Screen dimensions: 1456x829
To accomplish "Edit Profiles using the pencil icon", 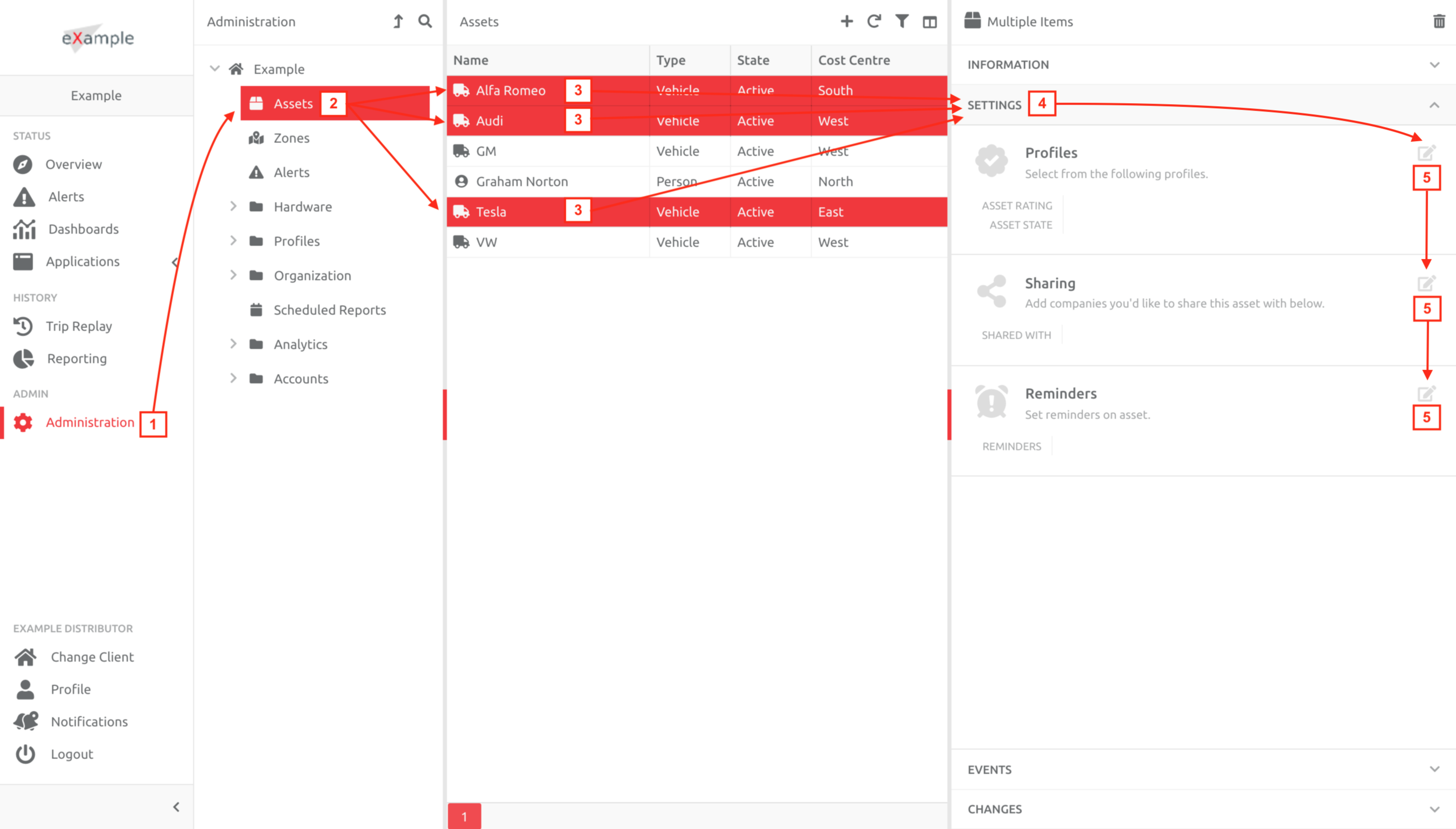I will pyautogui.click(x=1426, y=153).
